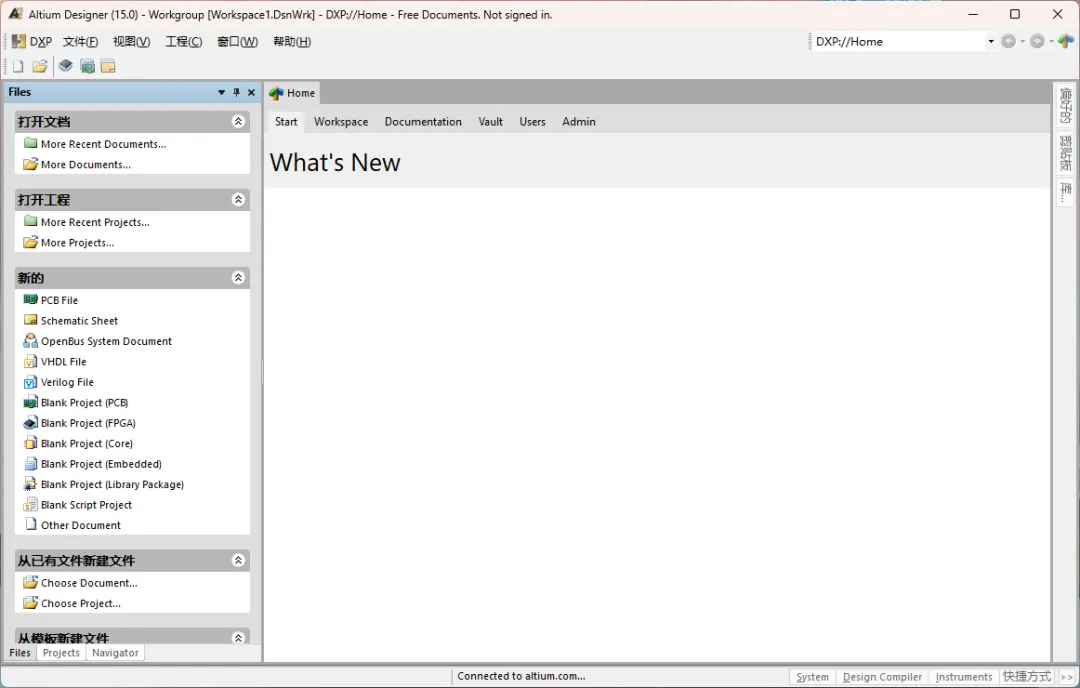Collapse the 打开工程 section
This screenshot has width=1080, height=688.
[x=238, y=200]
